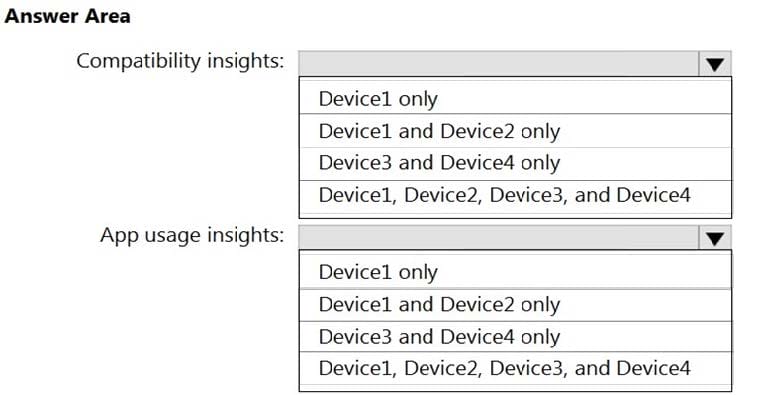The image size is (760, 395).
Task: Pick 'Device3 and Device4 only' for Compatibility insights
Action: [515, 163]
